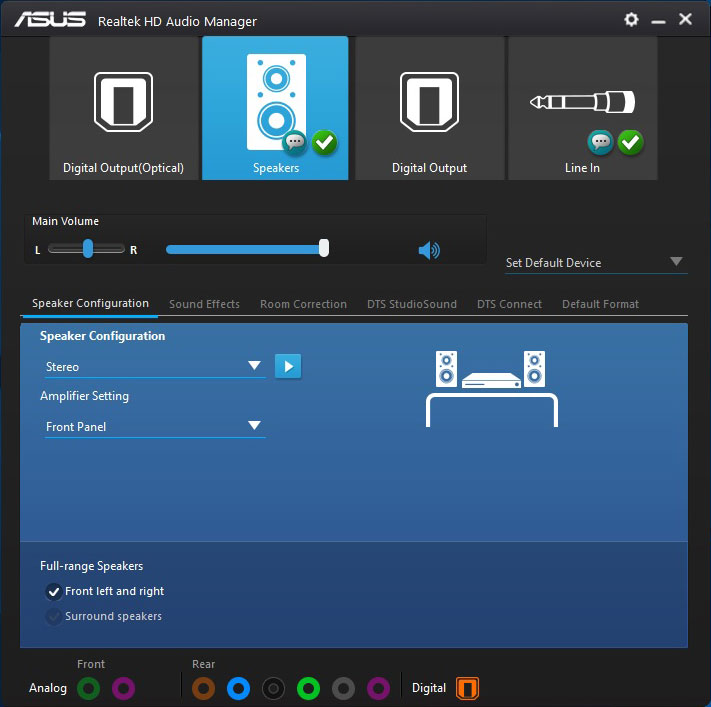The image size is (711, 707).
Task: Click the front panel green analog jack
Action: click(x=88, y=688)
